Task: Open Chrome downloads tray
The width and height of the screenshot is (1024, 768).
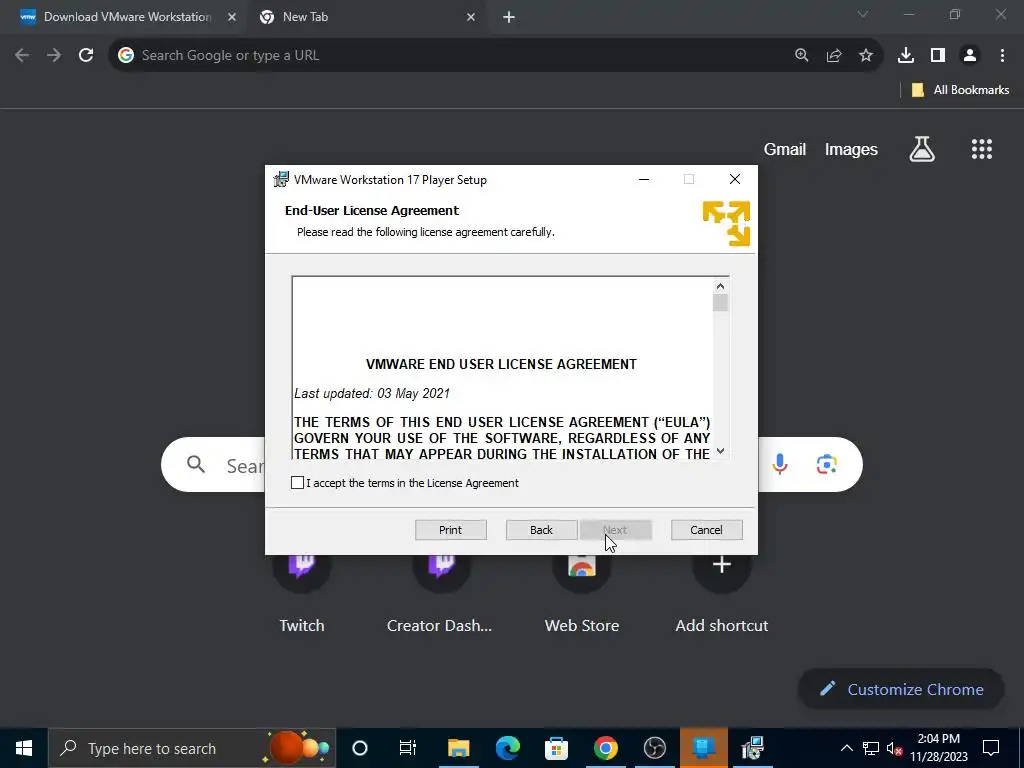Action: [906, 55]
